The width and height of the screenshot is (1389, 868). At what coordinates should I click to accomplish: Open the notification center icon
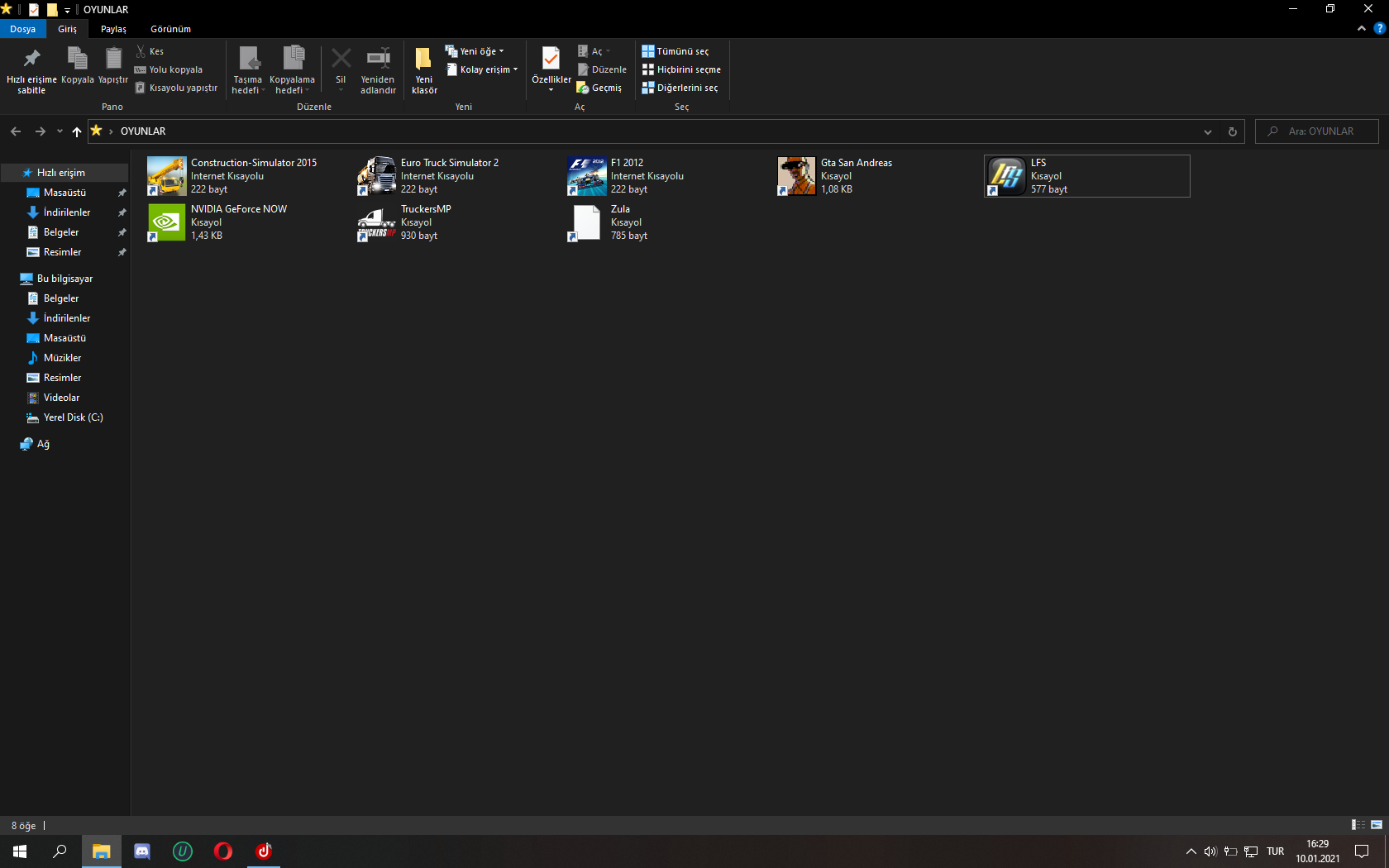click(x=1362, y=851)
